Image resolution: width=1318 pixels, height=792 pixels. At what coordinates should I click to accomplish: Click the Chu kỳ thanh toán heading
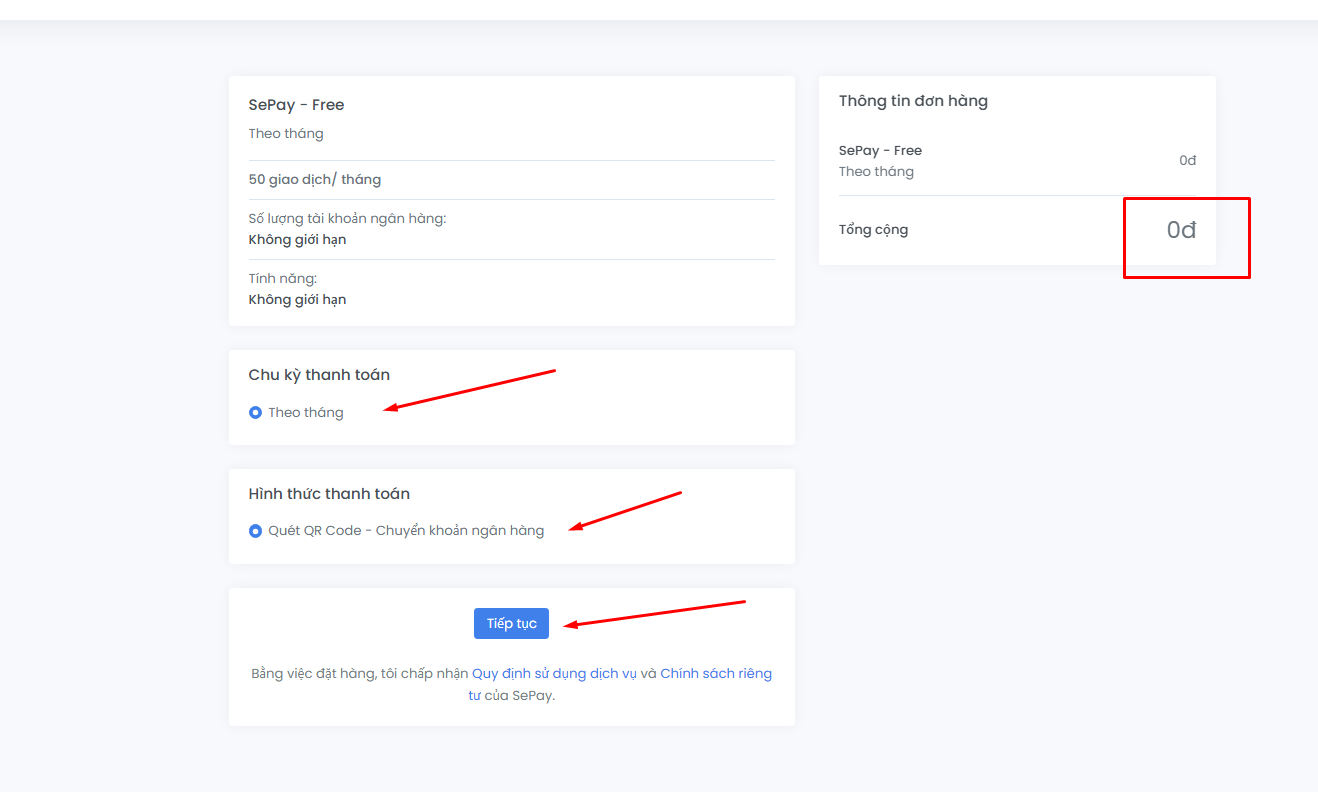[319, 375]
